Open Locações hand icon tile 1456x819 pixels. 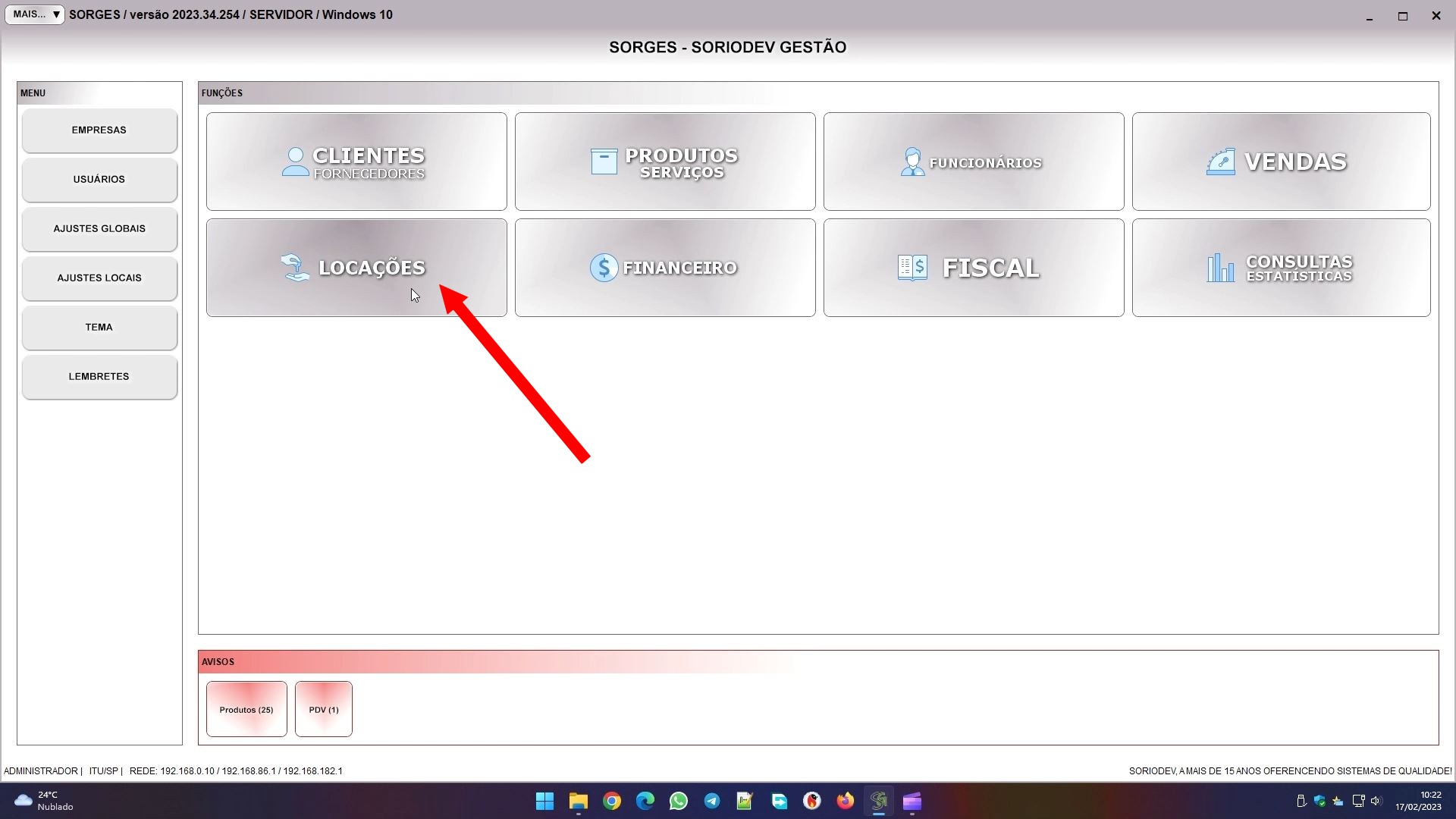(295, 268)
